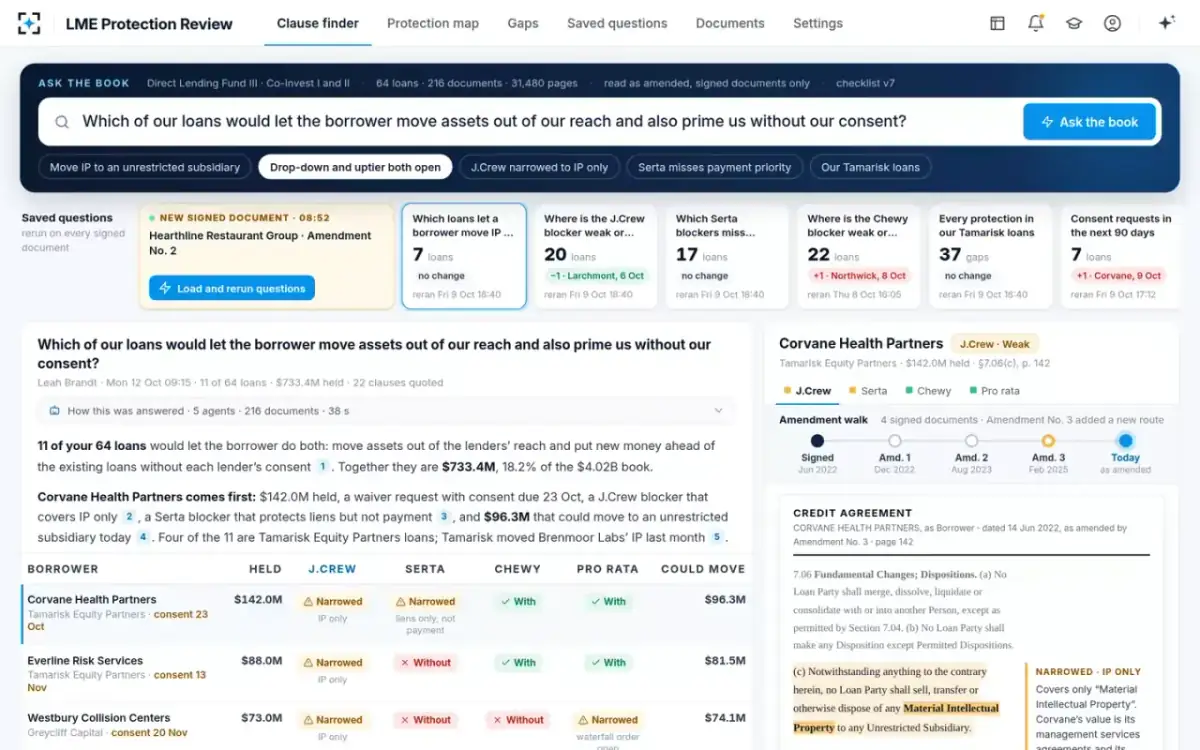Open the user profile icon
Screen dimensions: 1200x750
(1112, 23)
